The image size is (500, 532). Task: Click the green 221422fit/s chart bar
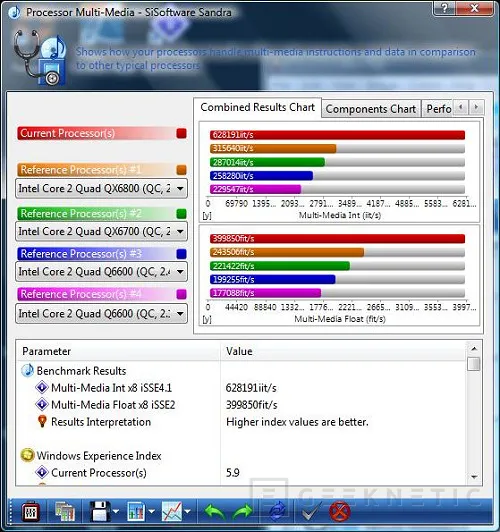[280, 266]
